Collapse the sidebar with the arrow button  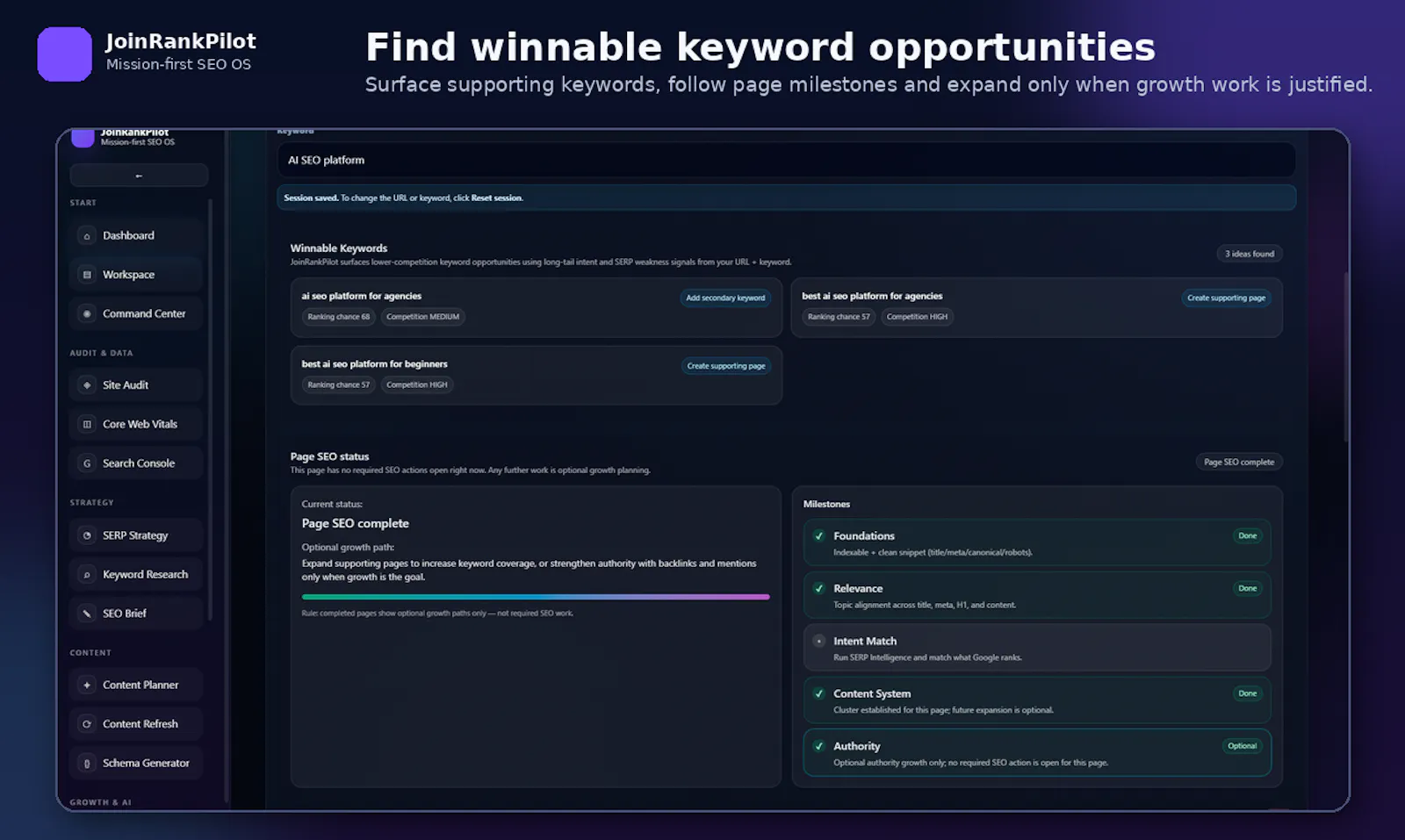139,176
